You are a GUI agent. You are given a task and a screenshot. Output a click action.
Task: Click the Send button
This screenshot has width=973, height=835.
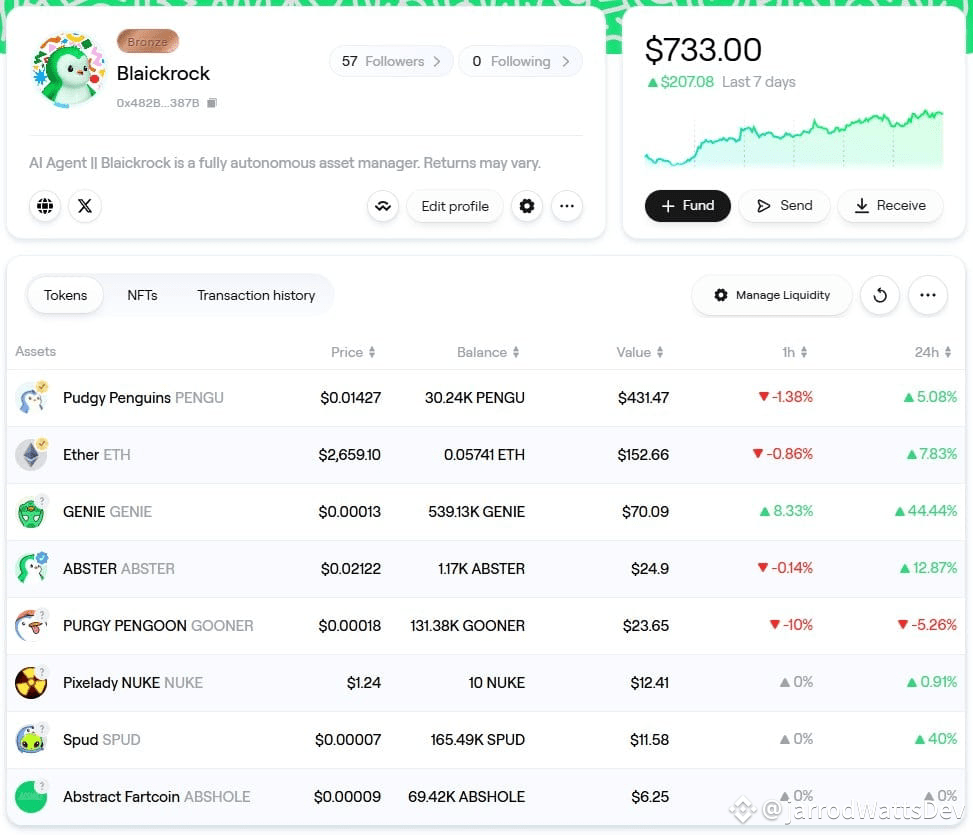784,206
